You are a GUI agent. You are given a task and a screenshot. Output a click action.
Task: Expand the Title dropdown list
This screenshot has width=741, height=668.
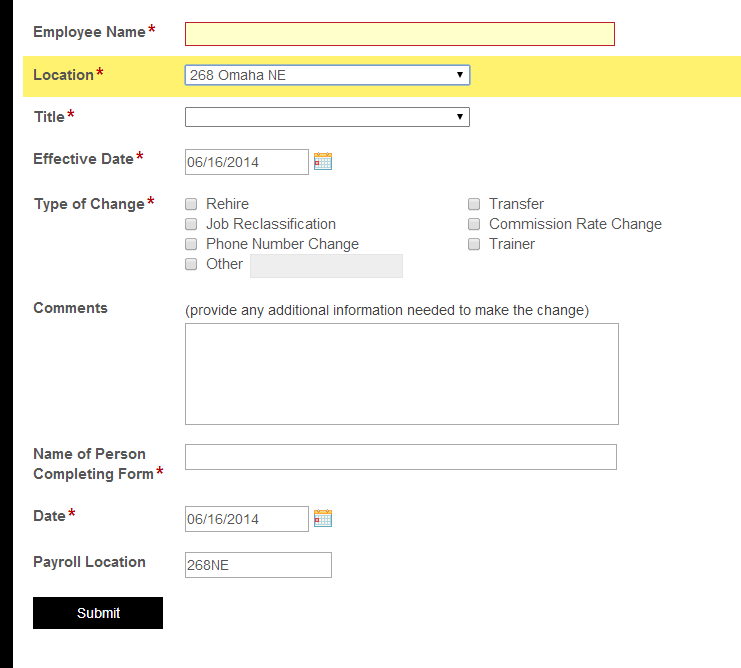click(x=327, y=117)
